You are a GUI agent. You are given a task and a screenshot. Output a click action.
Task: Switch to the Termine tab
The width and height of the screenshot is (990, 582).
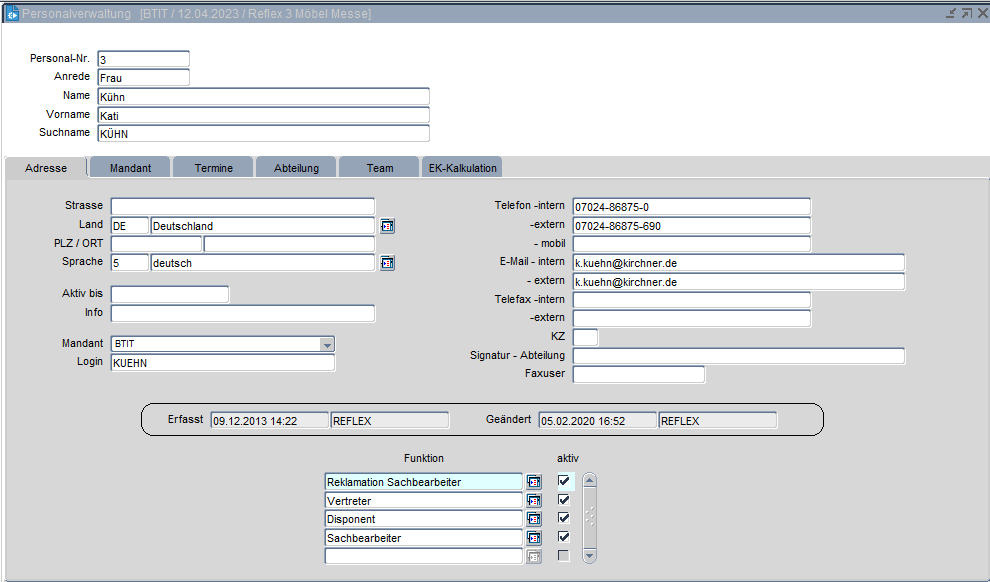213,168
